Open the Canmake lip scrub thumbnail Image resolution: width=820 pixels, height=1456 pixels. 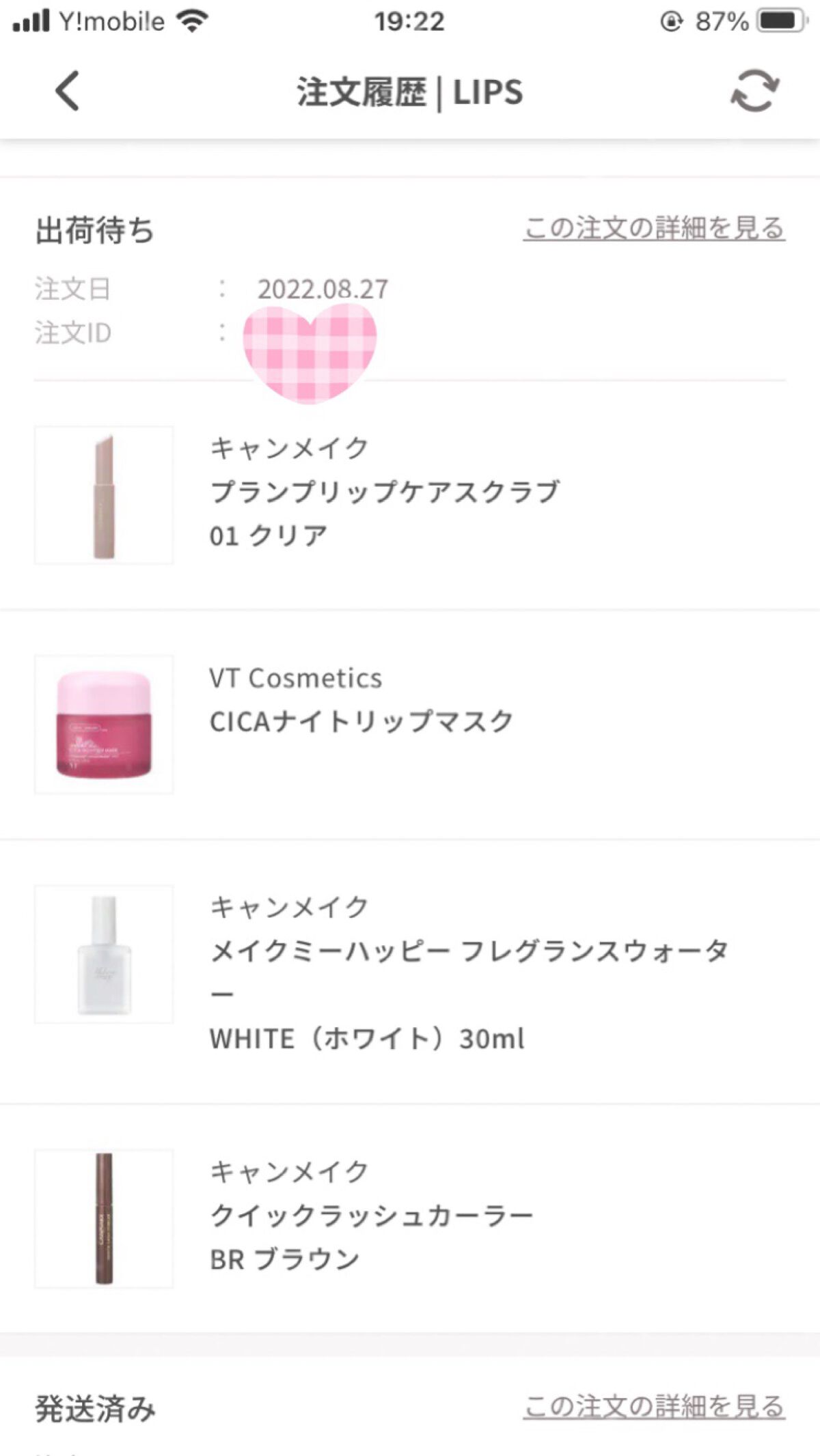tap(104, 495)
